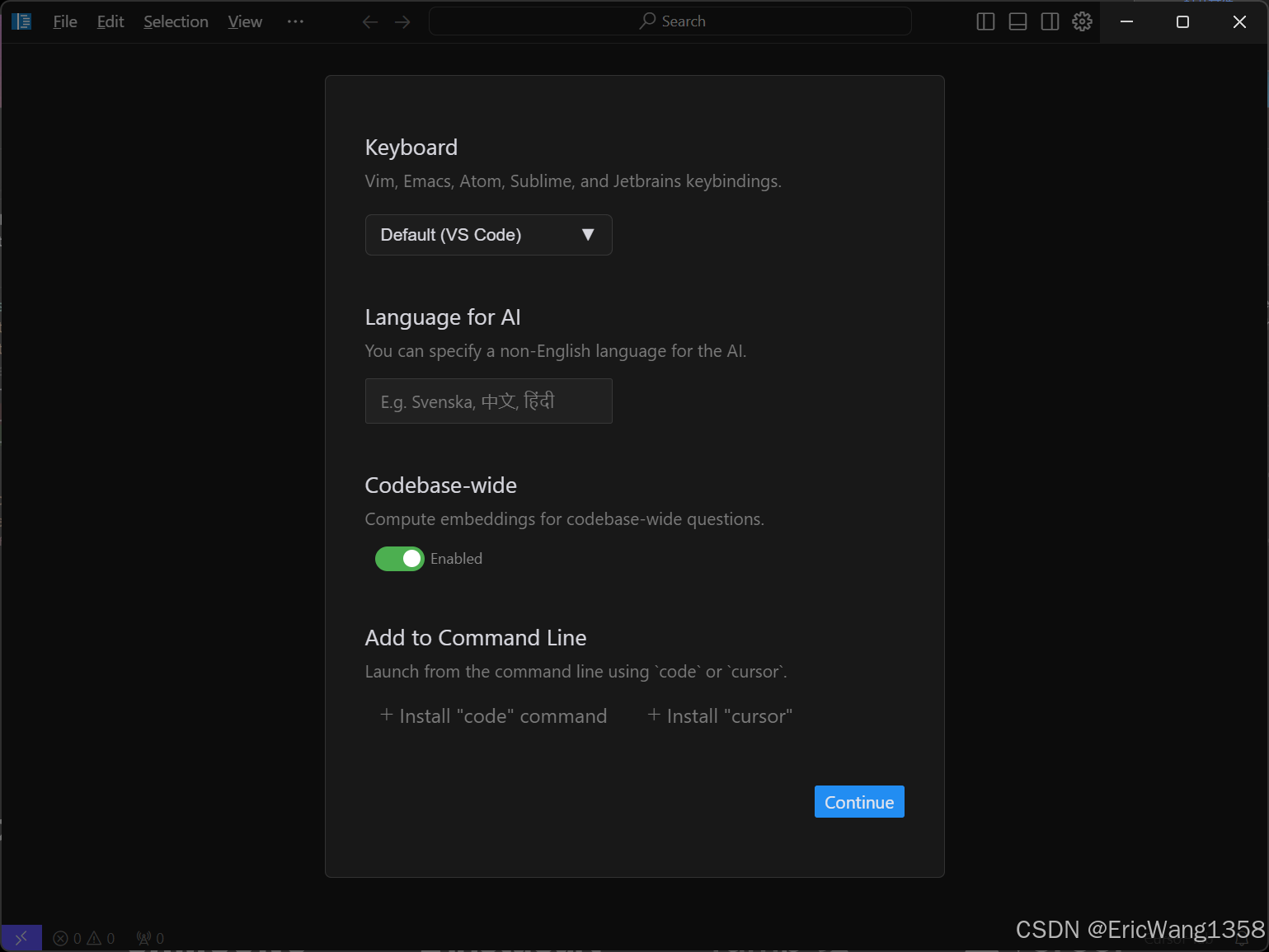
Task: Disable codebase-wide embeddings toggle
Action: 400,559
